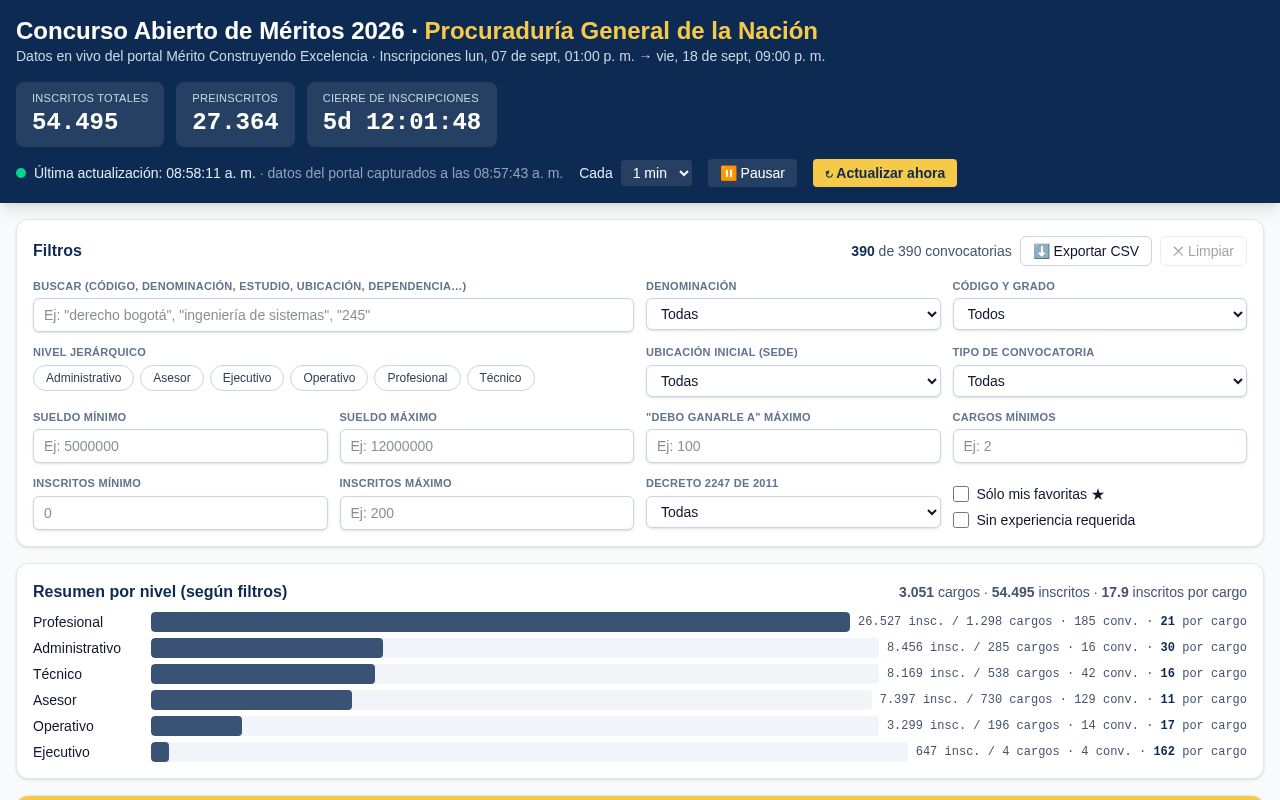This screenshot has height=800, width=1280.
Task: Open the Tipo de convocatoria dropdown
Action: pyautogui.click(x=1099, y=381)
